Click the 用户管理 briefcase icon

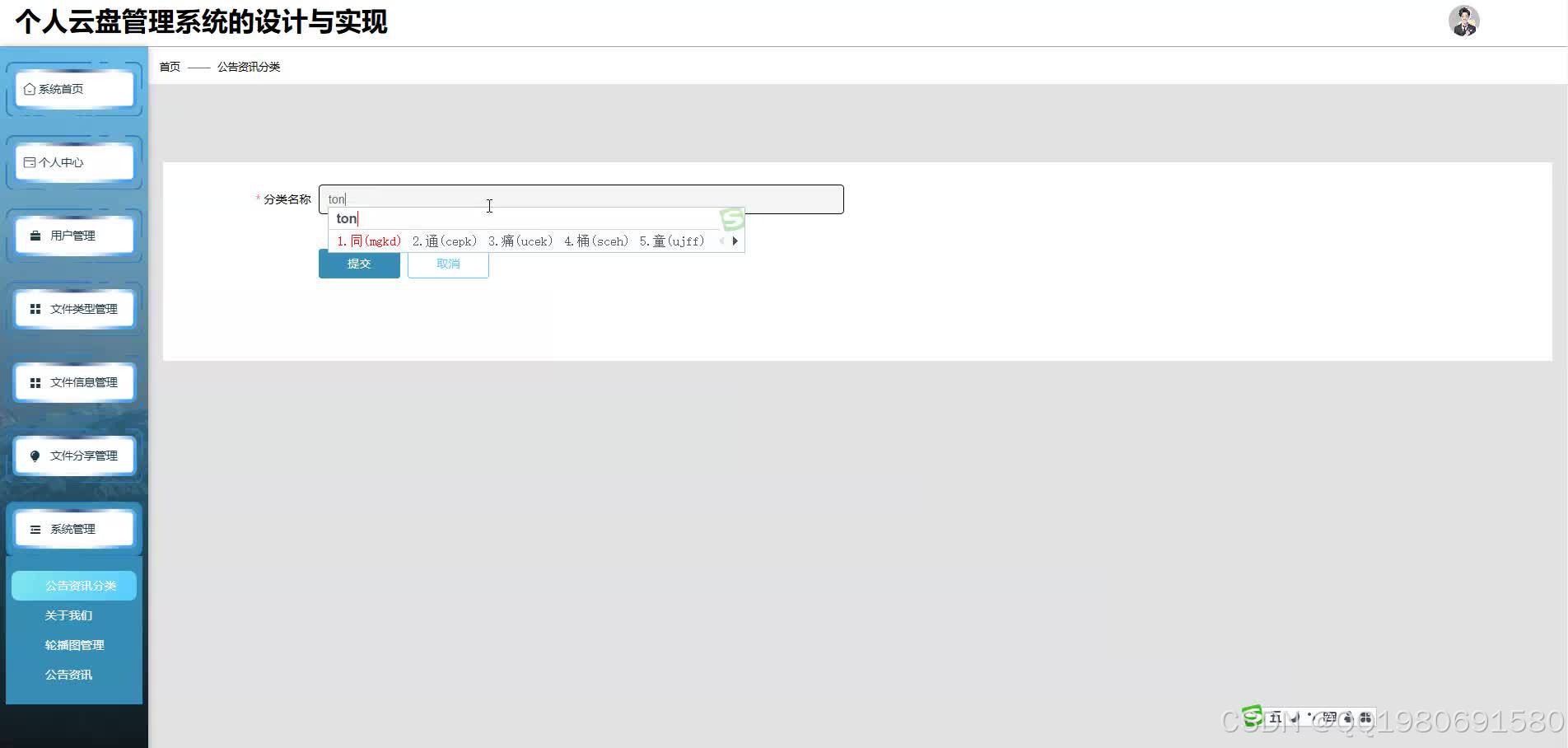pos(35,236)
